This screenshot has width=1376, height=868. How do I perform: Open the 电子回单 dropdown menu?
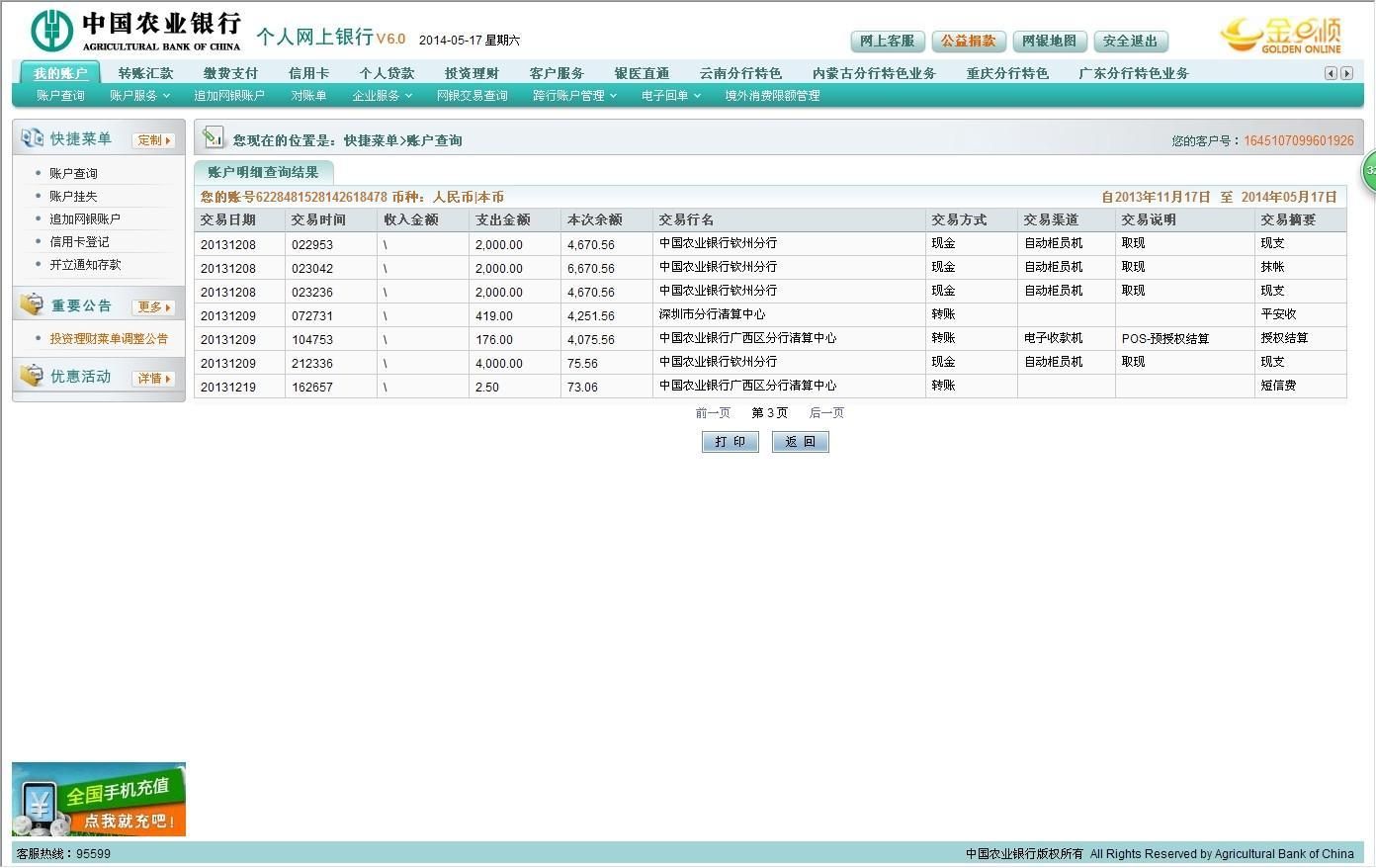click(670, 96)
